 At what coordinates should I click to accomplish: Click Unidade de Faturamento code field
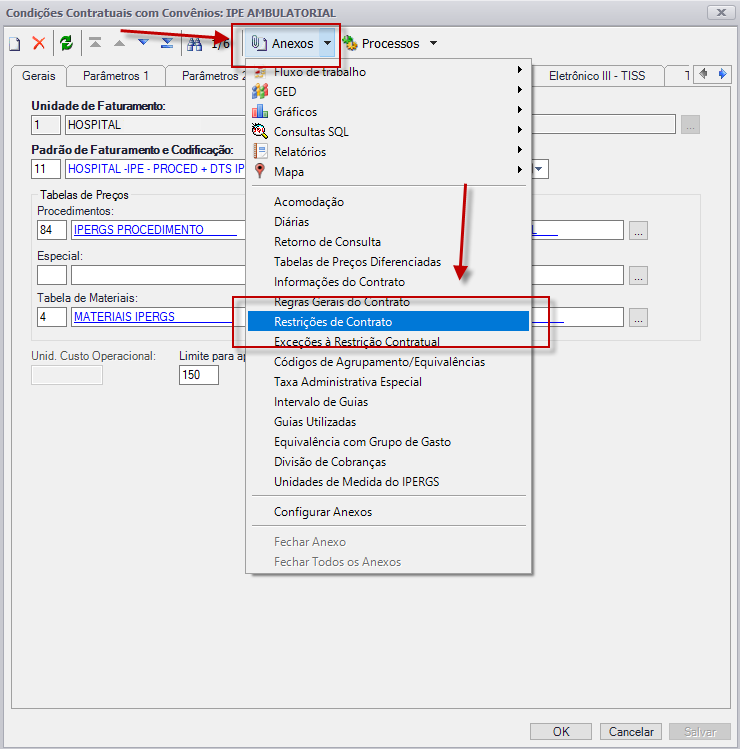coord(46,125)
